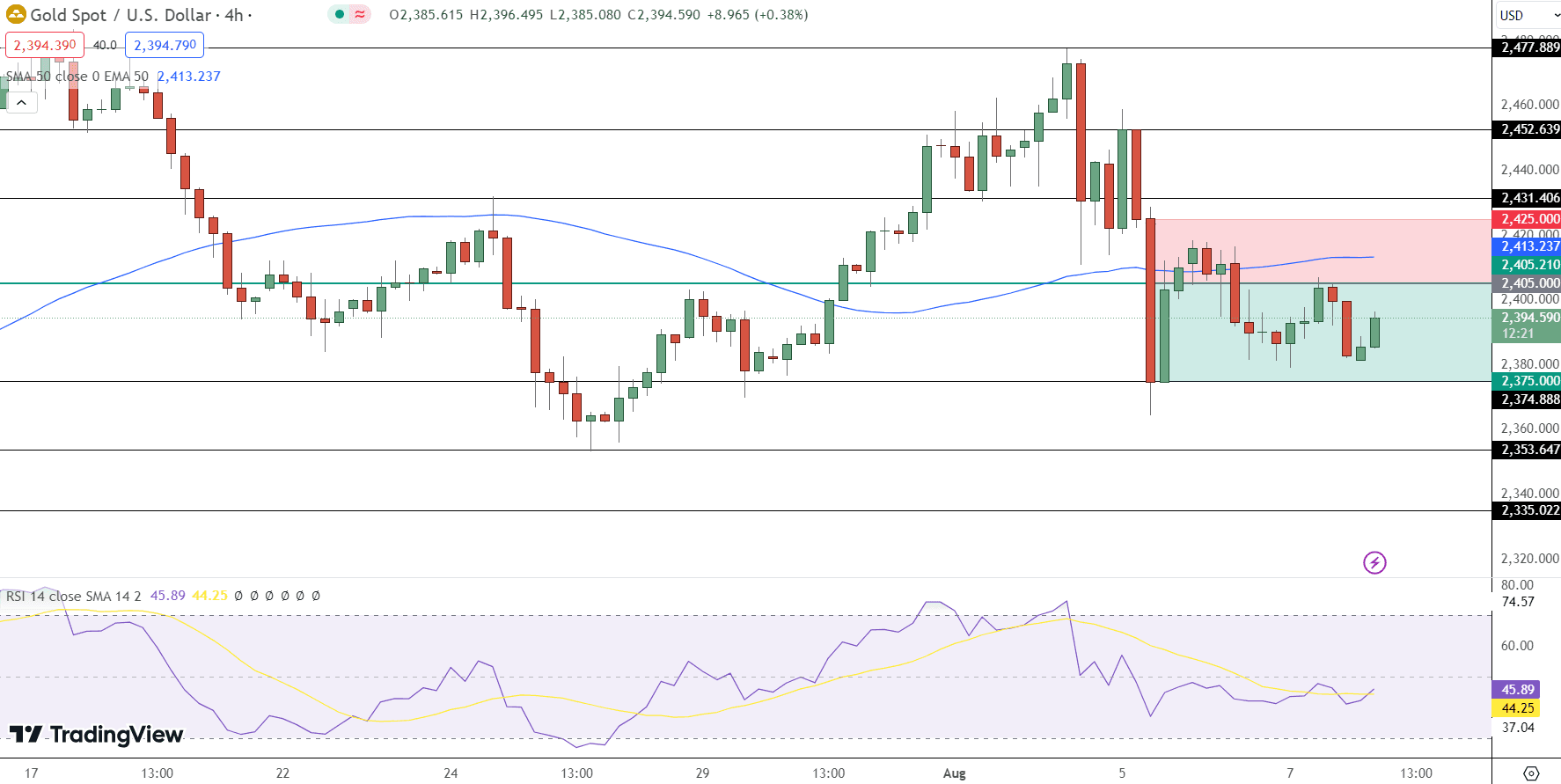Select the gray 2,405.000 entry level label

(x=1527, y=283)
